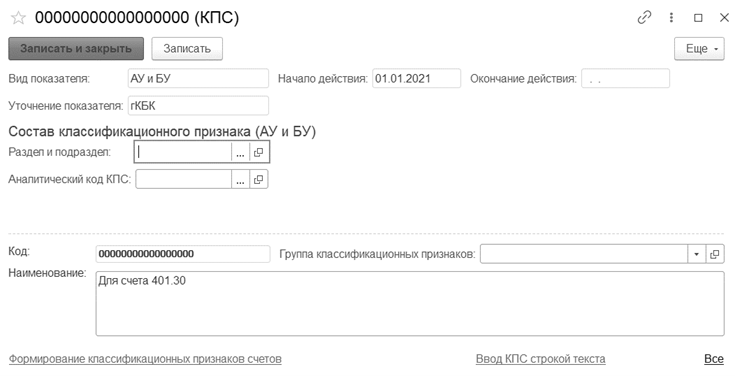Focus the Начало действия date field
The width and height of the screenshot is (735, 376).
pyautogui.click(x=417, y=78)
